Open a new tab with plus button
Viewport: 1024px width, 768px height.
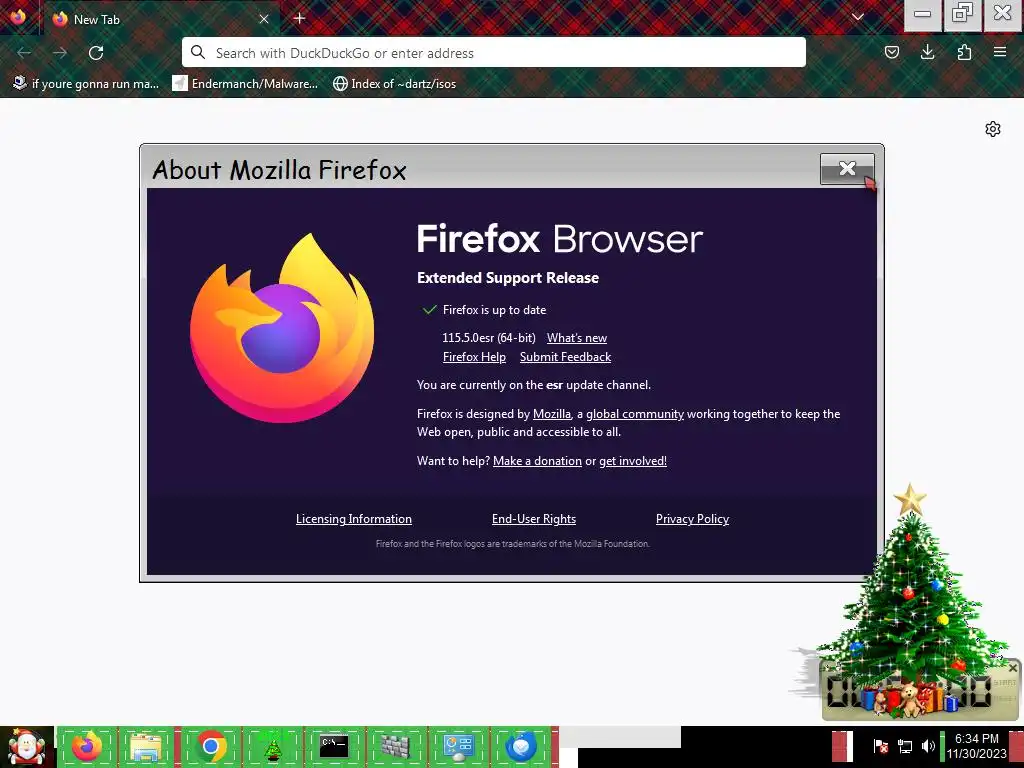tap(300, 18)
